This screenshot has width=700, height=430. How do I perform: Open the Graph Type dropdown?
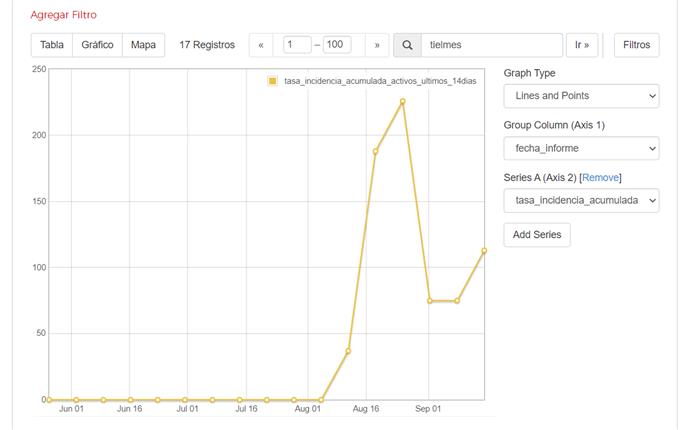581,96
